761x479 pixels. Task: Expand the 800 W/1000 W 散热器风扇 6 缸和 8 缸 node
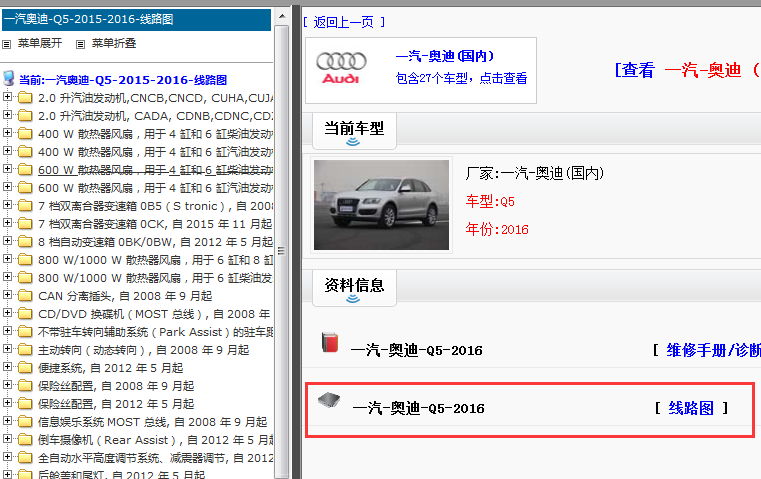point(7,258)
